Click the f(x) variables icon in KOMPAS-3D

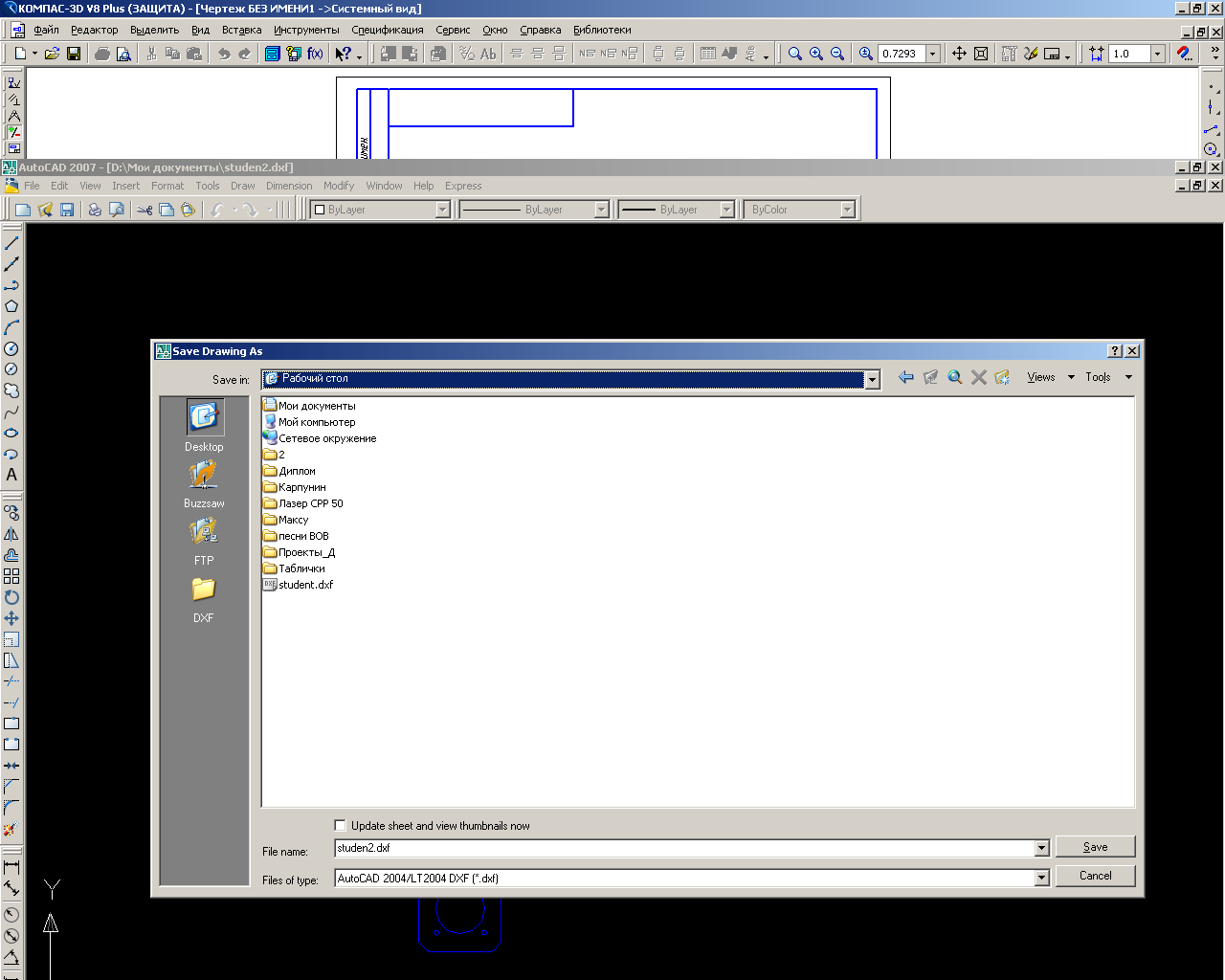315,54
